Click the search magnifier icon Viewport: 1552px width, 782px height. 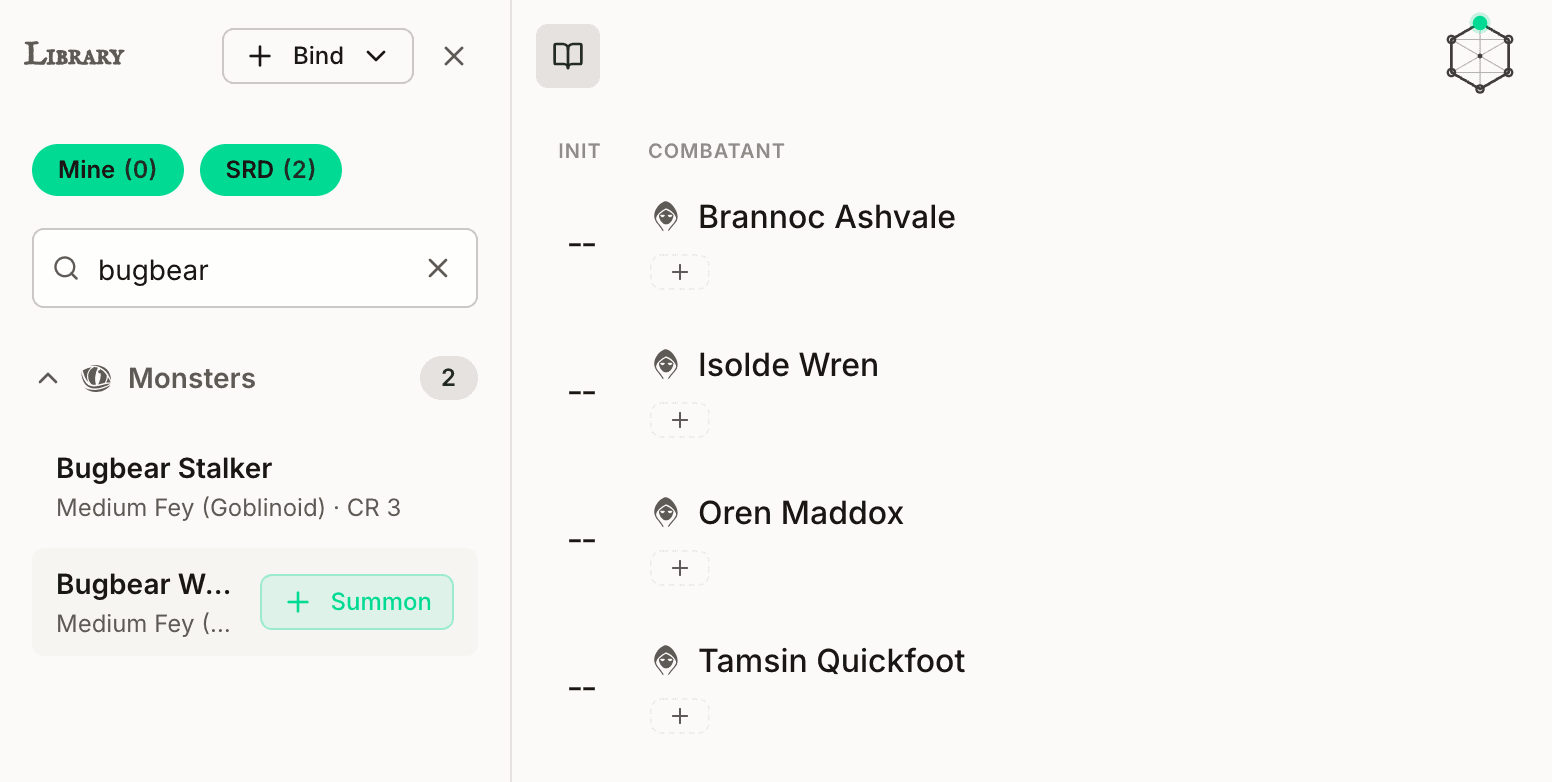66,268
